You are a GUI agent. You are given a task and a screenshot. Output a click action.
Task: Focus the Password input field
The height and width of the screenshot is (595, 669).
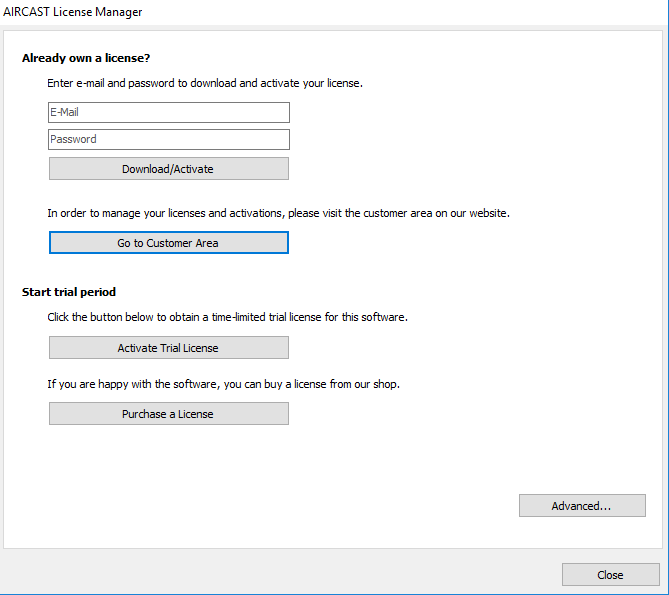pos(168,139)
